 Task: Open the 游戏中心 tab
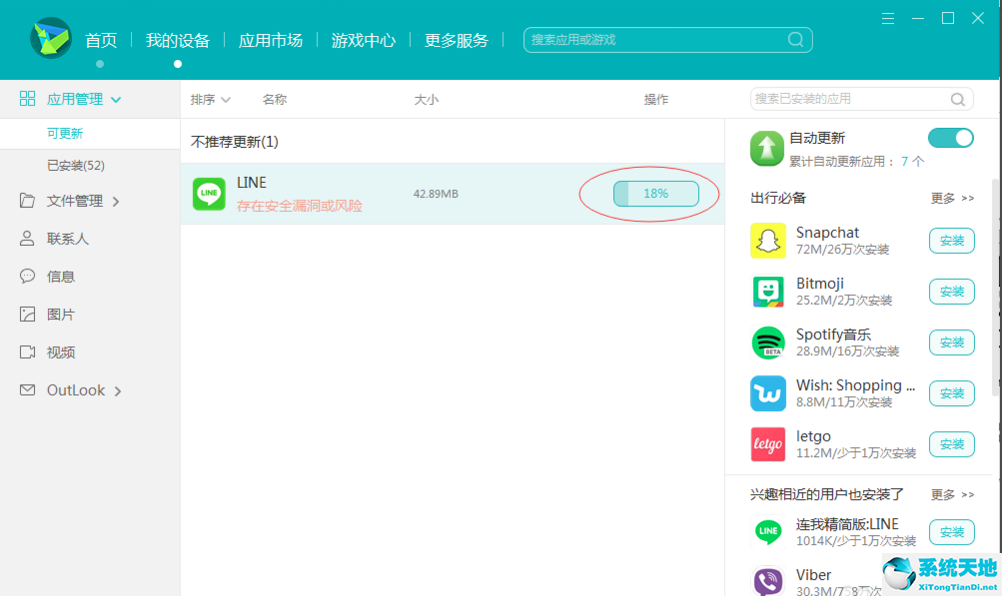point(363,40)
